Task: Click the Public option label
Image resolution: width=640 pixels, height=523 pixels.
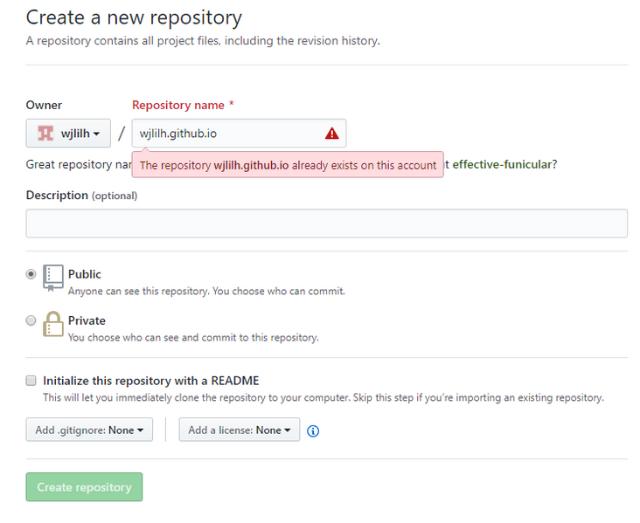Action: pyautogui.click(x=84, y=274)
